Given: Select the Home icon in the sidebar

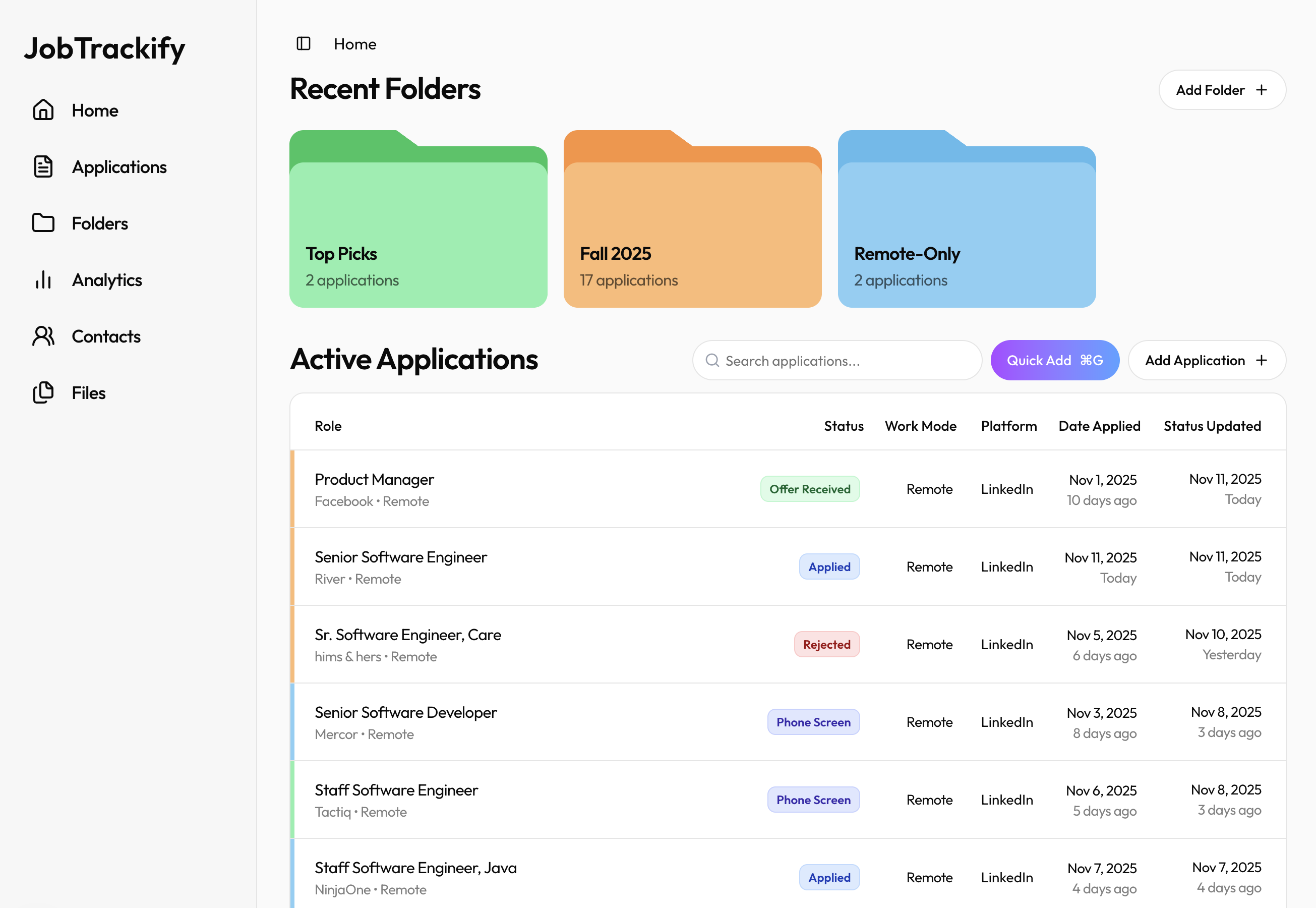Looking at the screenshot, I should (x=43, y=110).
